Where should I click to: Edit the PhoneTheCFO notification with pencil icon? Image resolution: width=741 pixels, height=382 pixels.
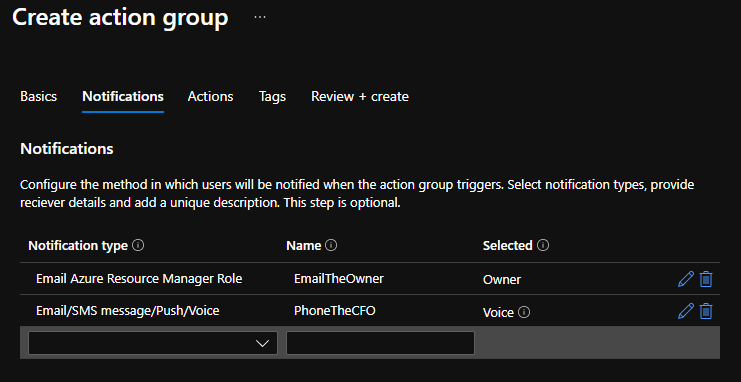point(686,311)
